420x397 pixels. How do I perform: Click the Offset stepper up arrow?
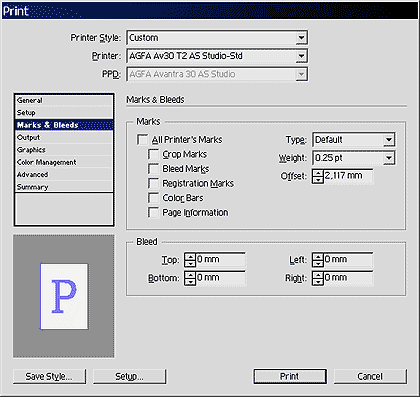(318, 173)
